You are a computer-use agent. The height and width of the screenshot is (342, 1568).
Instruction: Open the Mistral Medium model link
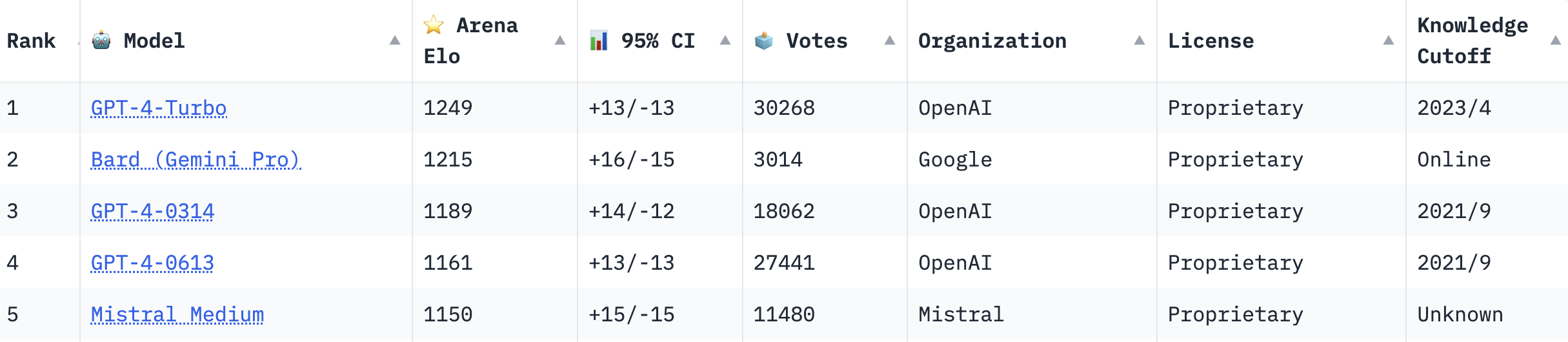point(177,314)
